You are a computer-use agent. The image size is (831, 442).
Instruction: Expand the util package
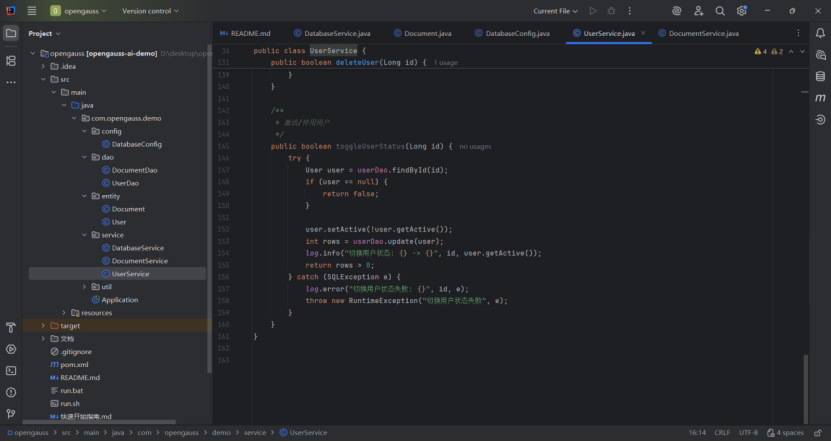tap(84, 287)
